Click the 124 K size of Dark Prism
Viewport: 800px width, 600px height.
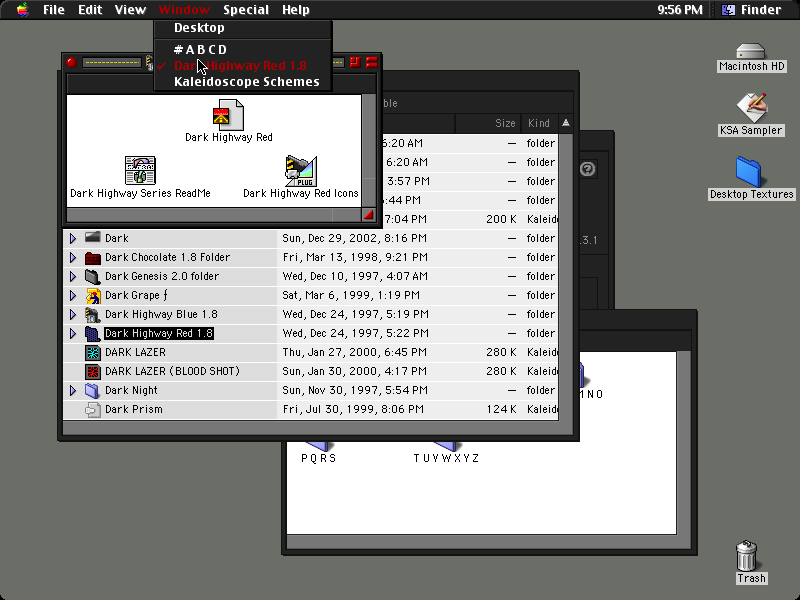502,409
